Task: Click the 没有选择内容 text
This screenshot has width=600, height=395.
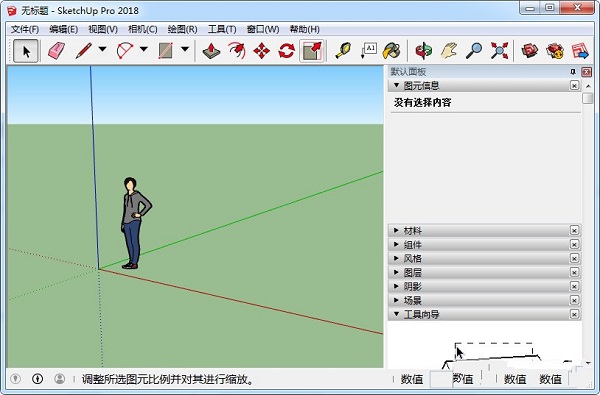Action: (422, 103)
